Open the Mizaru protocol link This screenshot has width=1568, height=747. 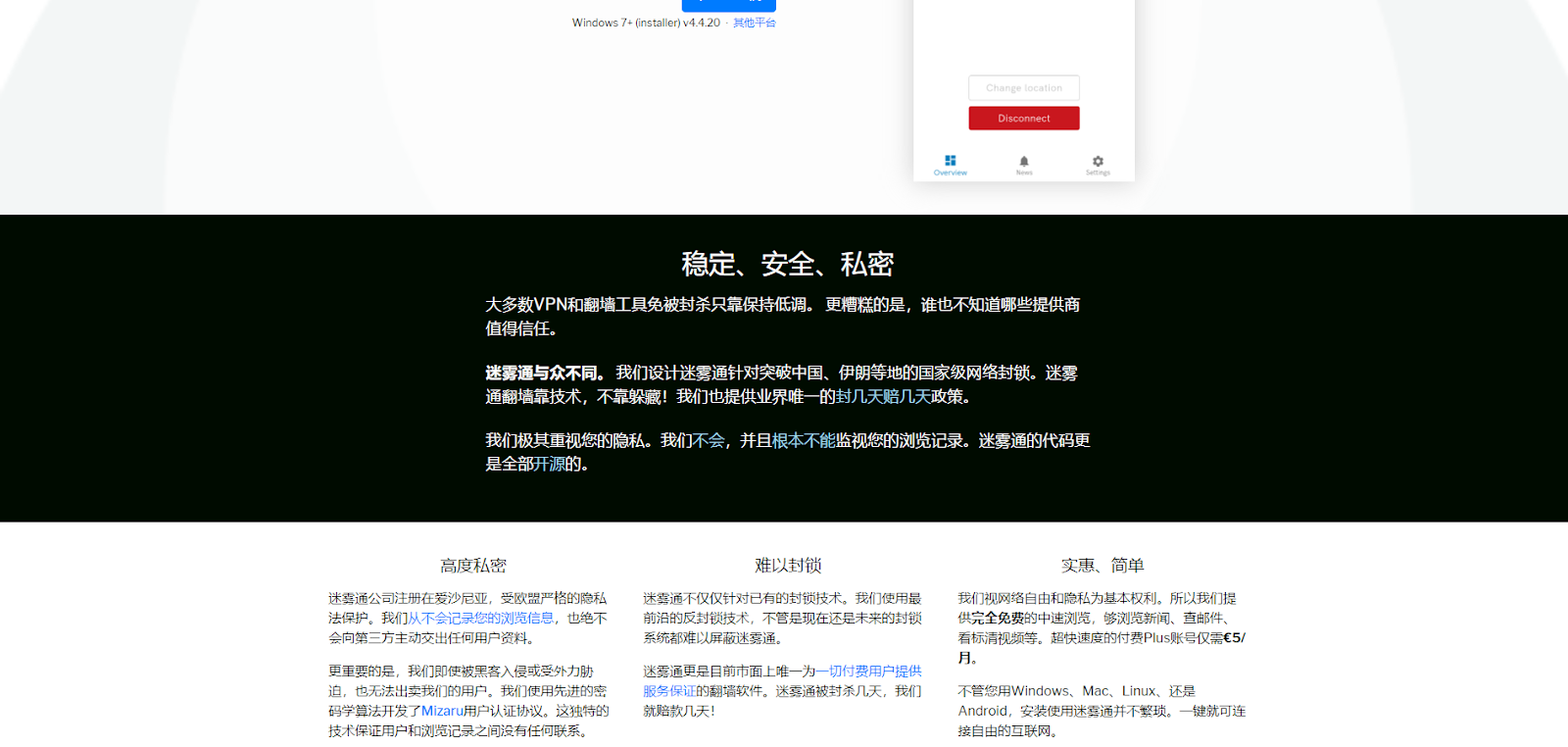[442, 711]
